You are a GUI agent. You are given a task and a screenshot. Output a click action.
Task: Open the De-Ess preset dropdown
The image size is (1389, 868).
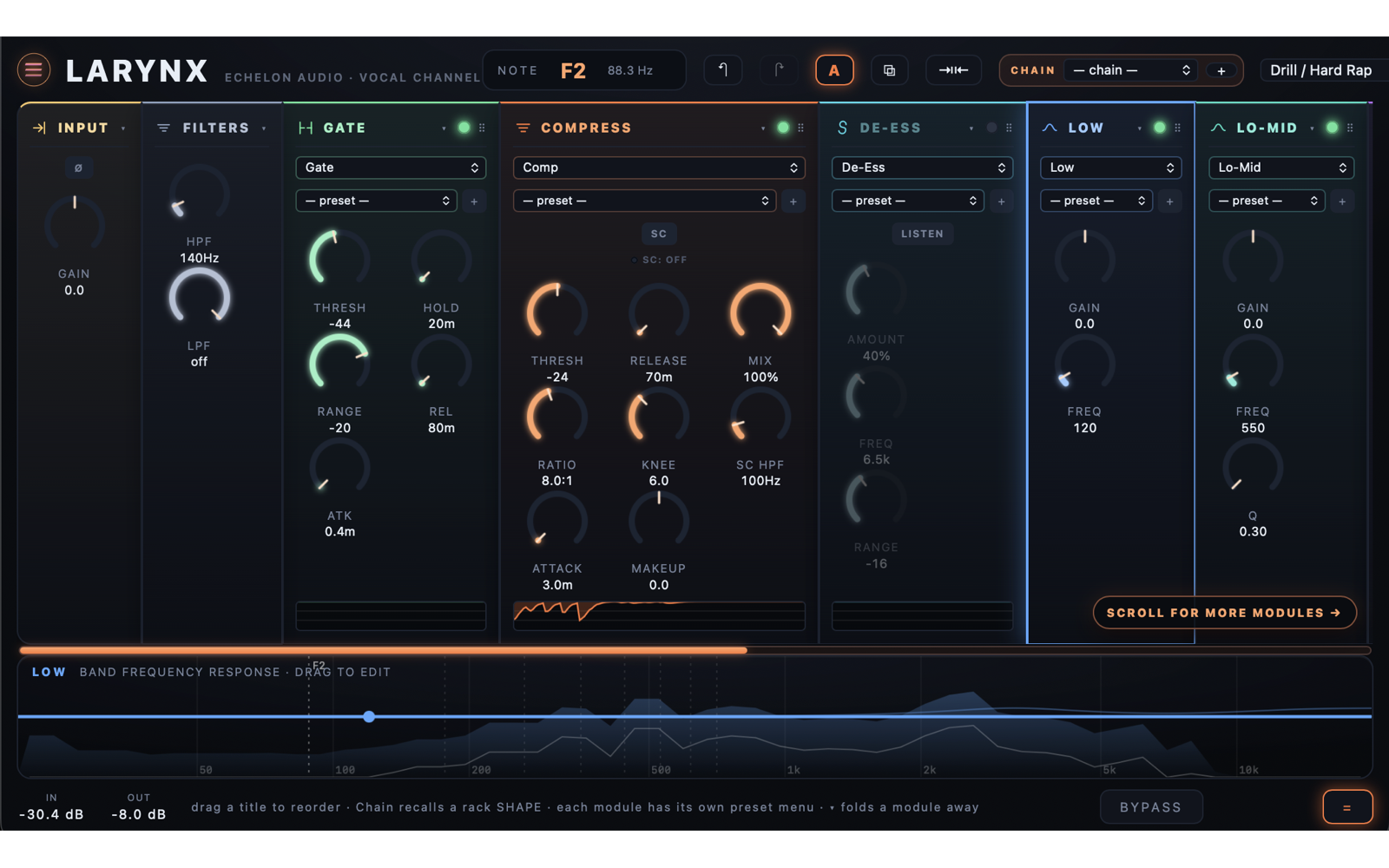[x=907, y=201]
